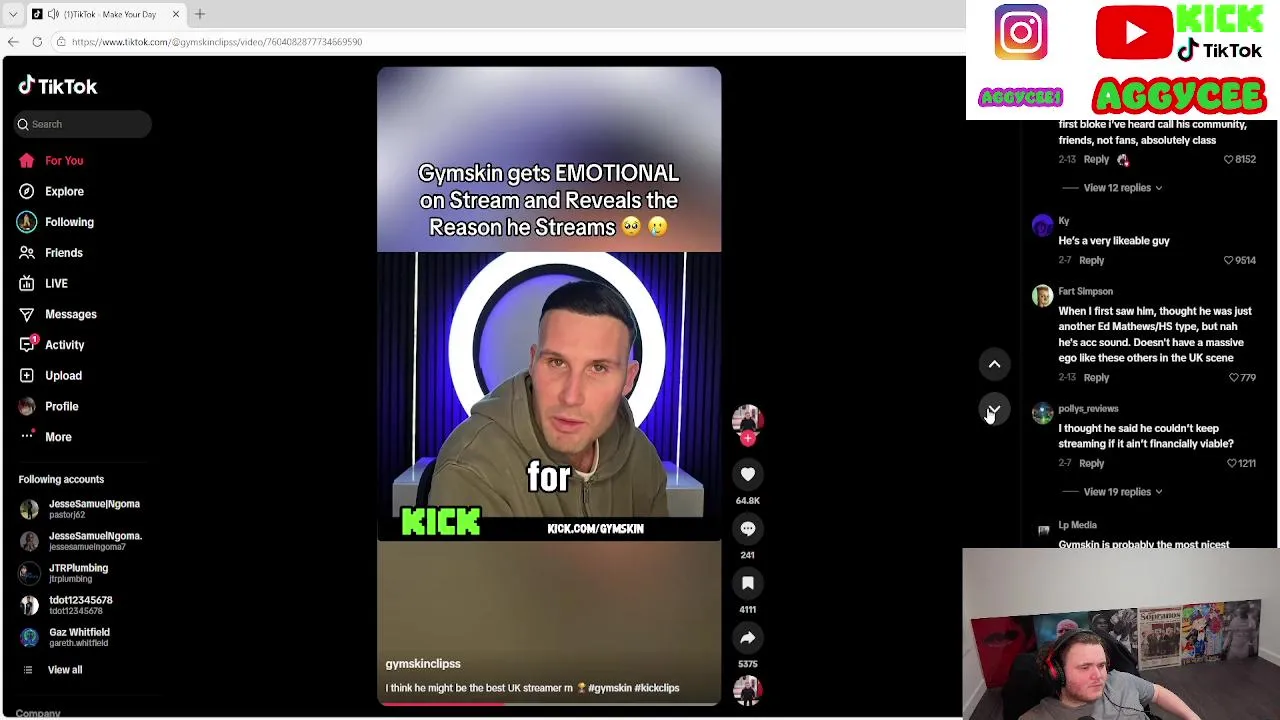Click the TikTok search field
The width and height of the screenshot is (1280, 720).
(84, 124)
